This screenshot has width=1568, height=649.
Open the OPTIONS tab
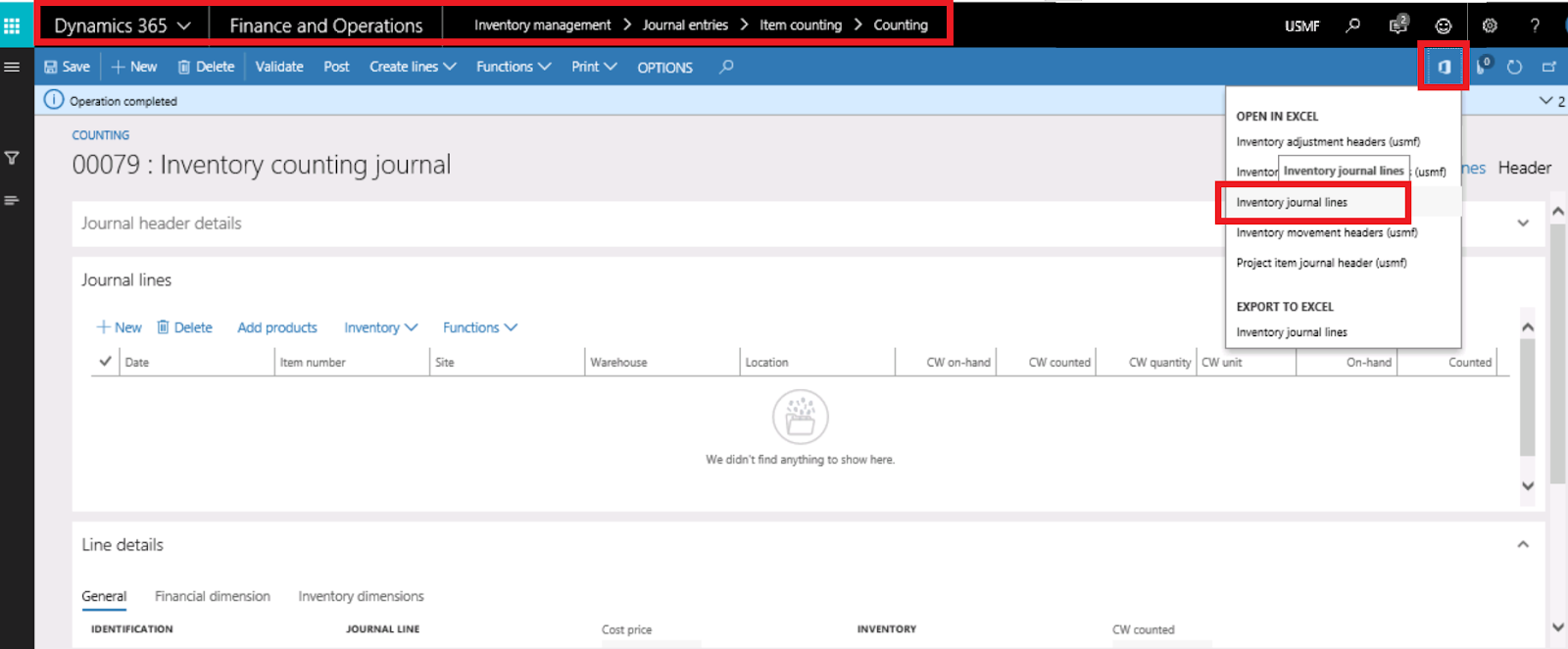[664, 68]
